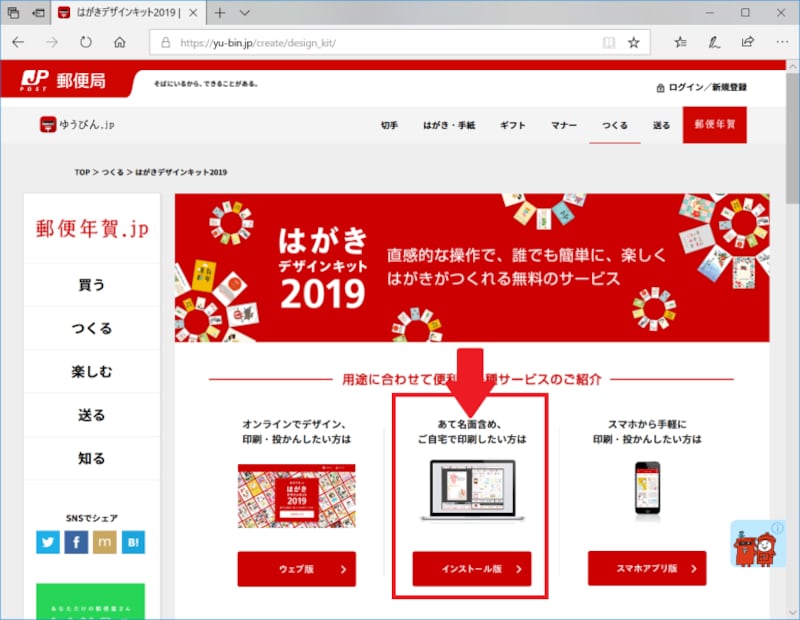The width and height of the screenshot is (800, 620).
Task: Click the Share icon in Edge toolbar
Action: tap(746, 43)
